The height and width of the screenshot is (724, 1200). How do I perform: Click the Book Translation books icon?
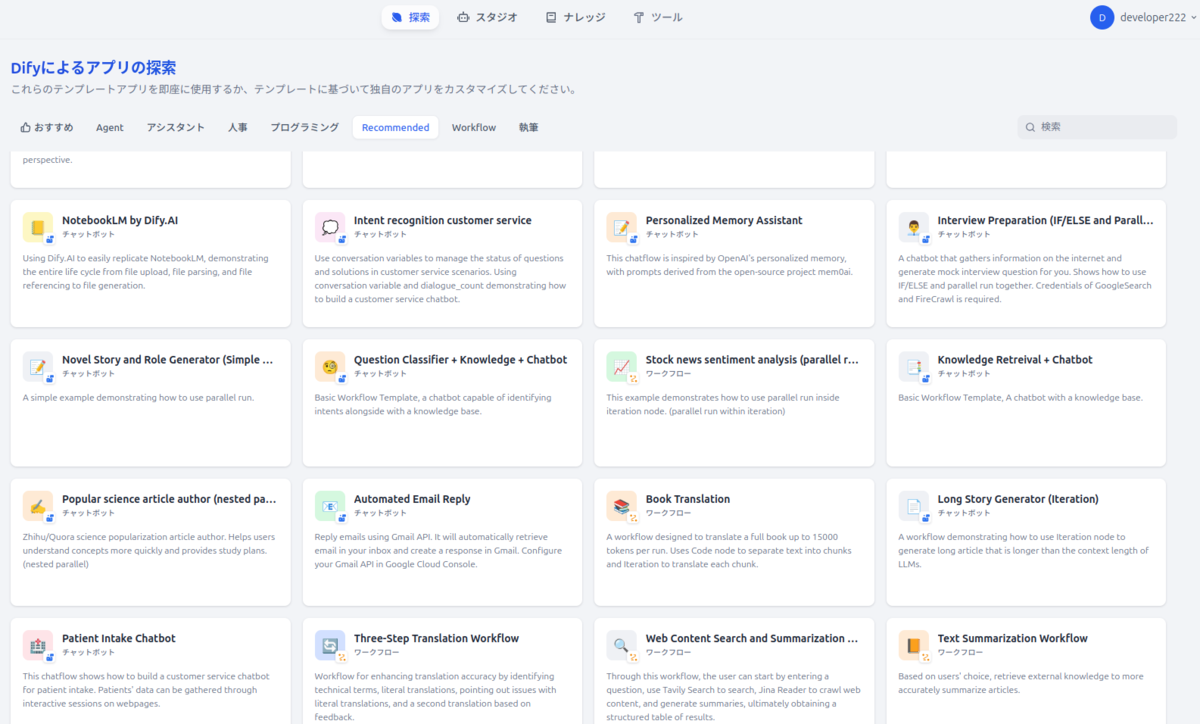pyautogui.click(x=622, y=505)
